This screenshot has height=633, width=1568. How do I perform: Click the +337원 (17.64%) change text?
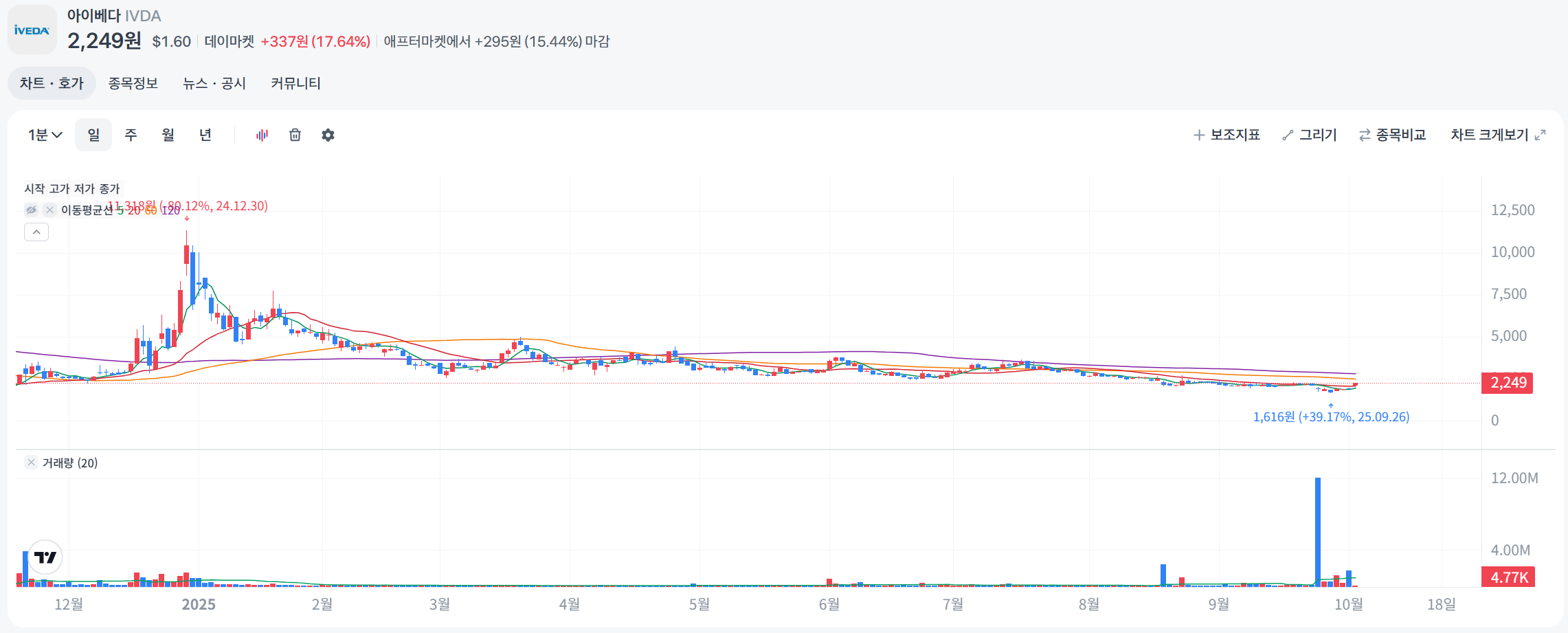click(315, 42)
